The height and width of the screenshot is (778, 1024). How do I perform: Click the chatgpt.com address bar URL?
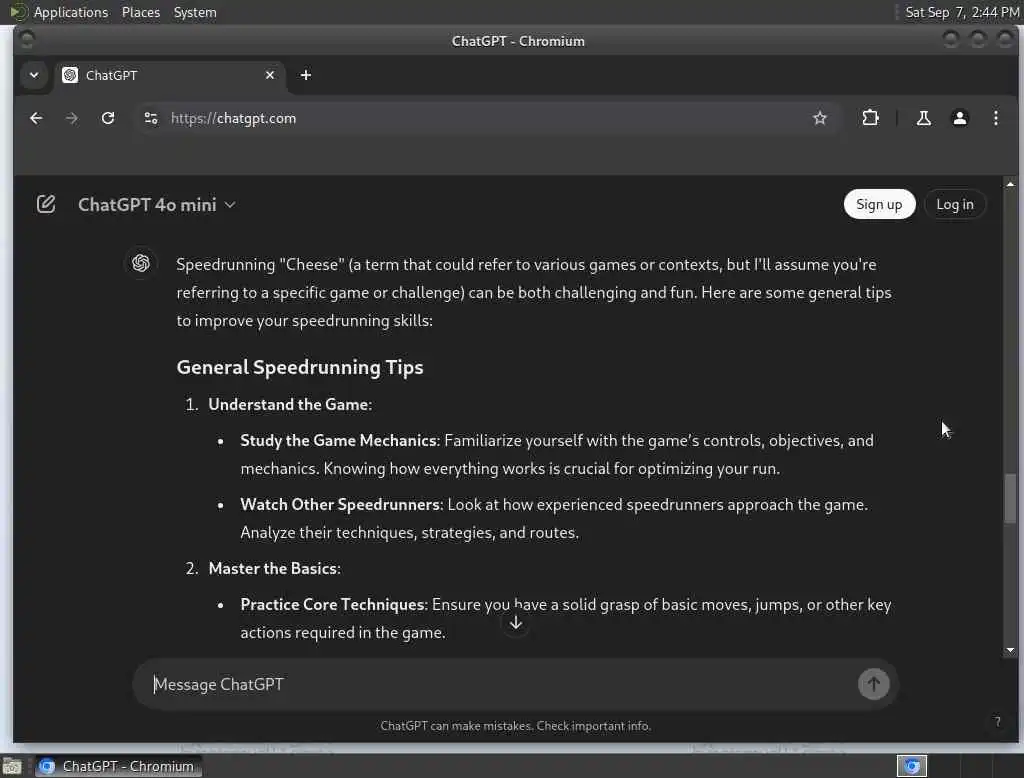(x=233, y=118)
